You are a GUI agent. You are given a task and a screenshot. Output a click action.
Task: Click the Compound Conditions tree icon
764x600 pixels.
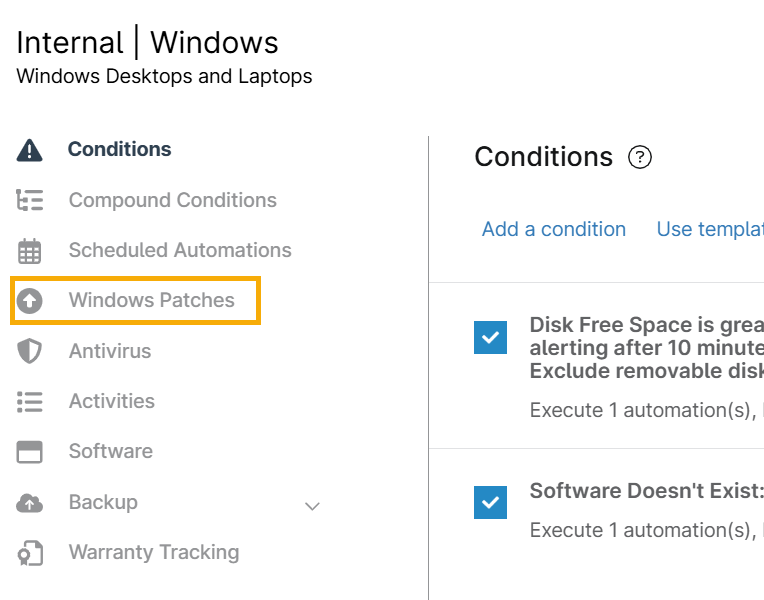[x=30, y=200]
